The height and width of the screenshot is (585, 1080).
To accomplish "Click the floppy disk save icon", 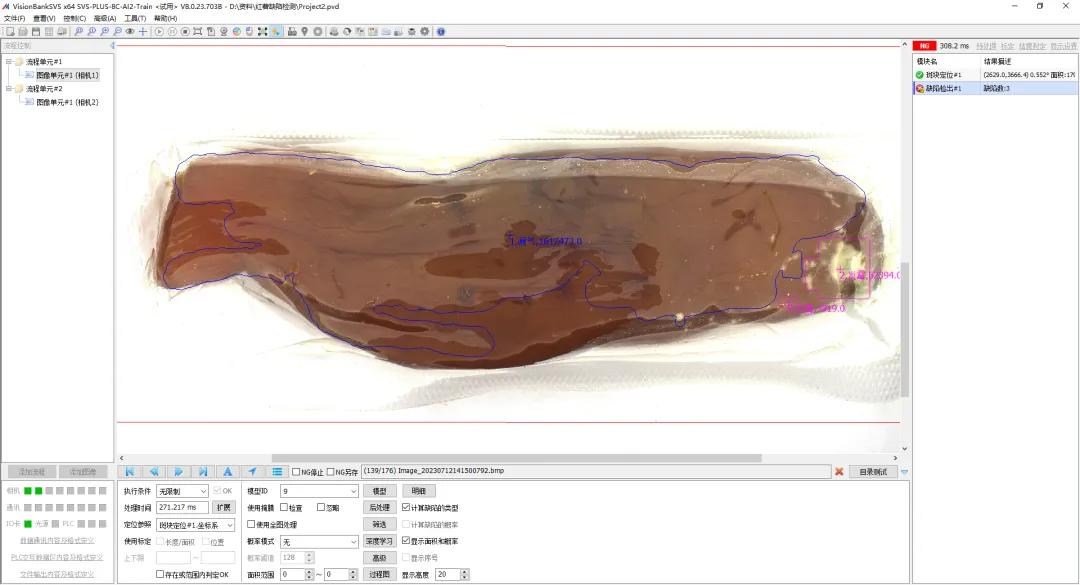I will click(36, 32).
